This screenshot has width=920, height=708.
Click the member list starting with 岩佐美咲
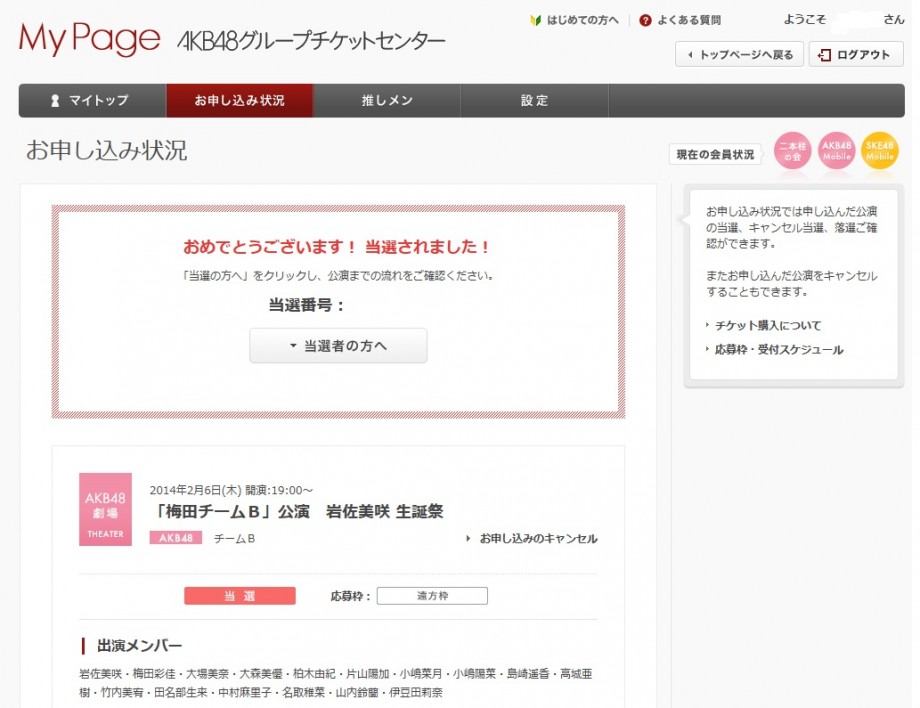pyautogui.click(x=336, y=683)
